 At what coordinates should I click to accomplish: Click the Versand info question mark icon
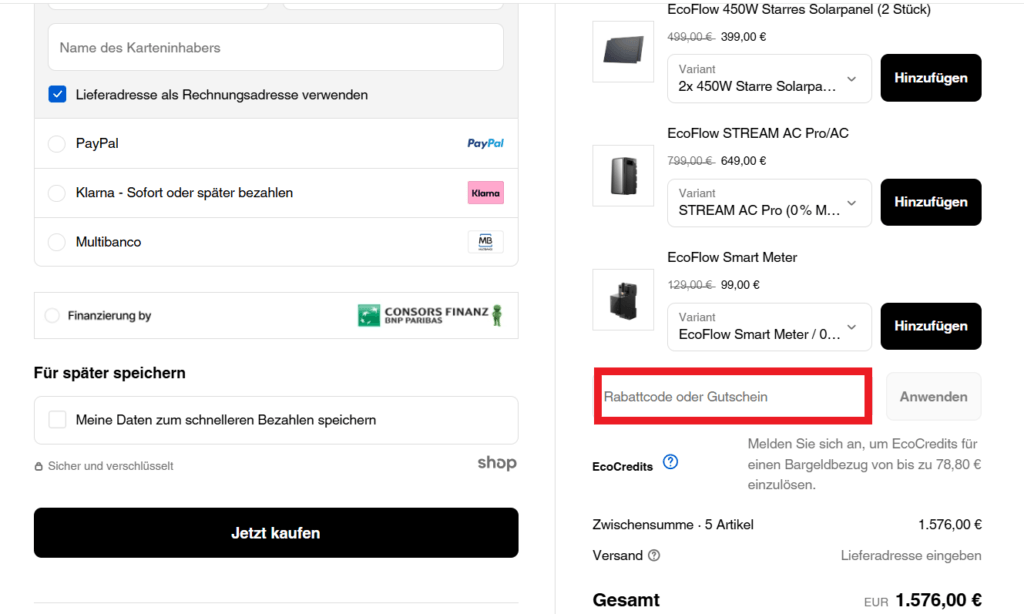click(654, 555)
